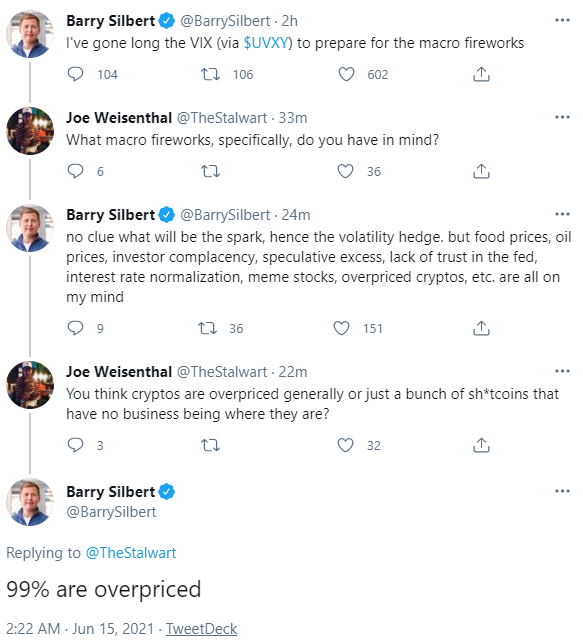583x644 pixels.
Task: Open more options on Joe's 33m tweet
Action: [x=562, y=117]
